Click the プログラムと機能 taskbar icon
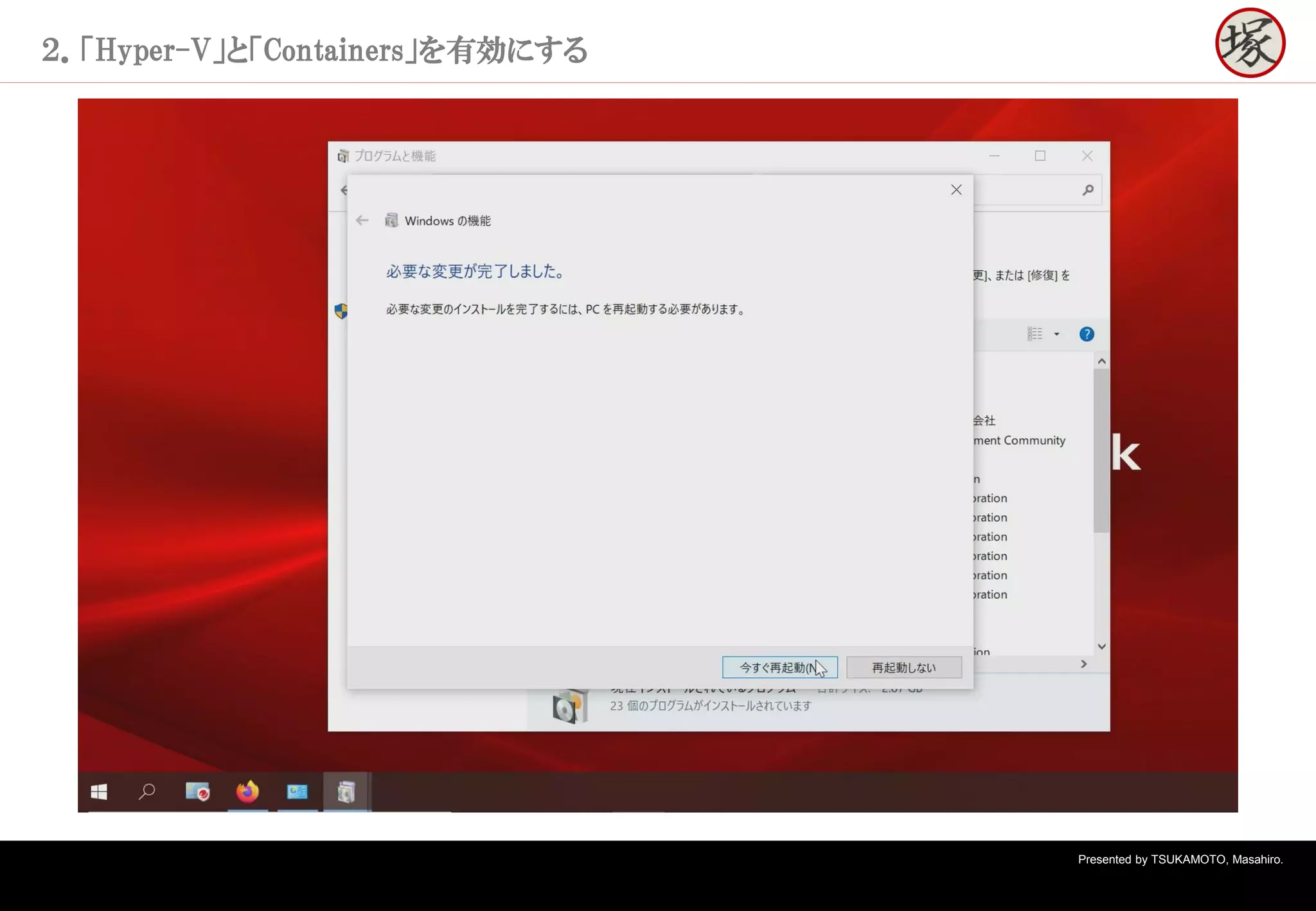Screen dimensions: 1316x911 (x=346, y=792)
